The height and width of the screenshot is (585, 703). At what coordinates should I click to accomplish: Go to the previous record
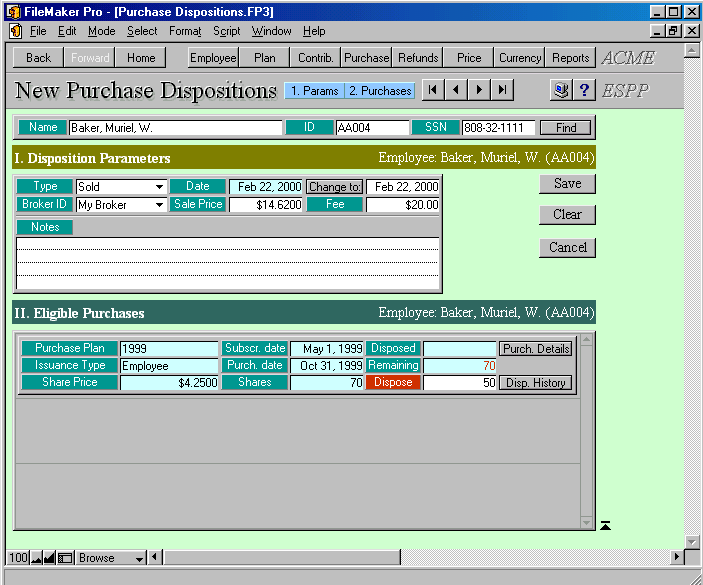click(x=456, y=90)
